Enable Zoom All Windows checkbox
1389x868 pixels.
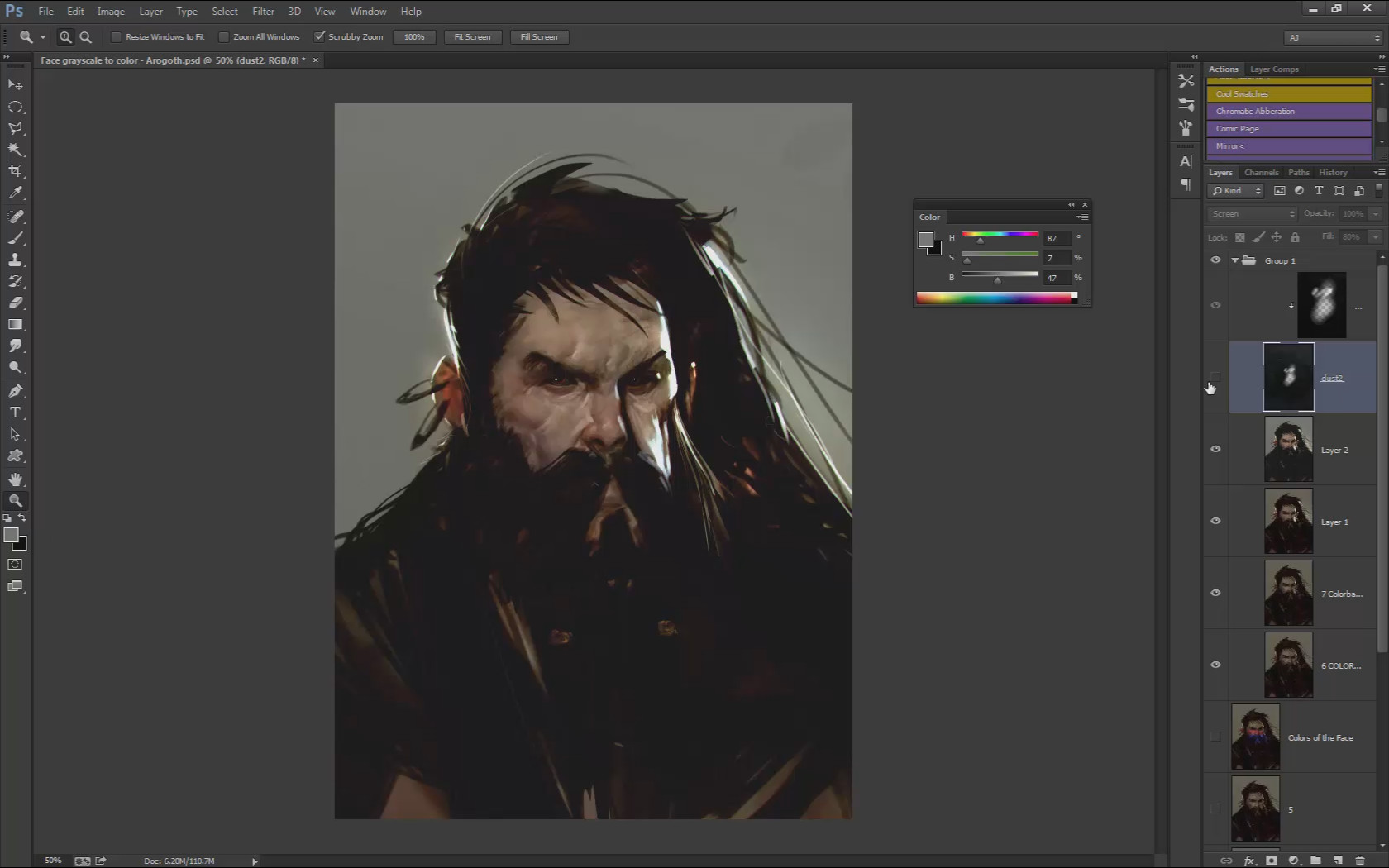[224, 37]
